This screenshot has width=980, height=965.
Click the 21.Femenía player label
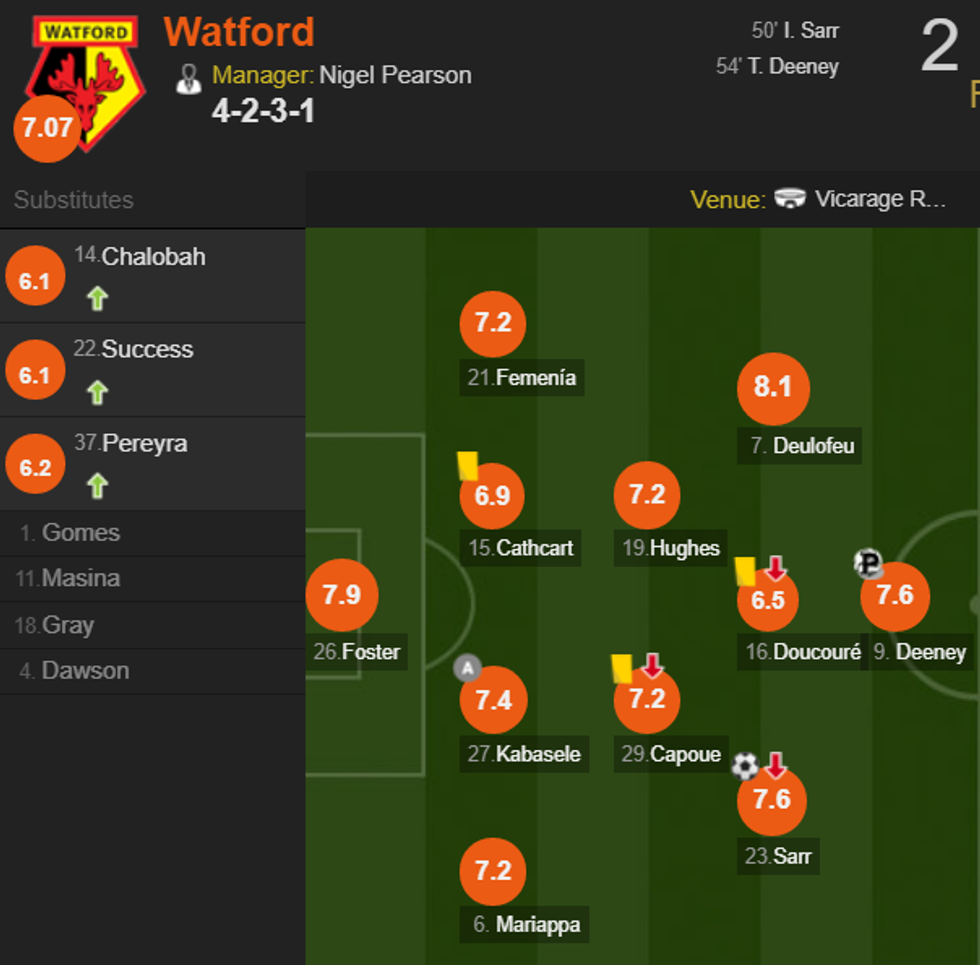point(522,378)
